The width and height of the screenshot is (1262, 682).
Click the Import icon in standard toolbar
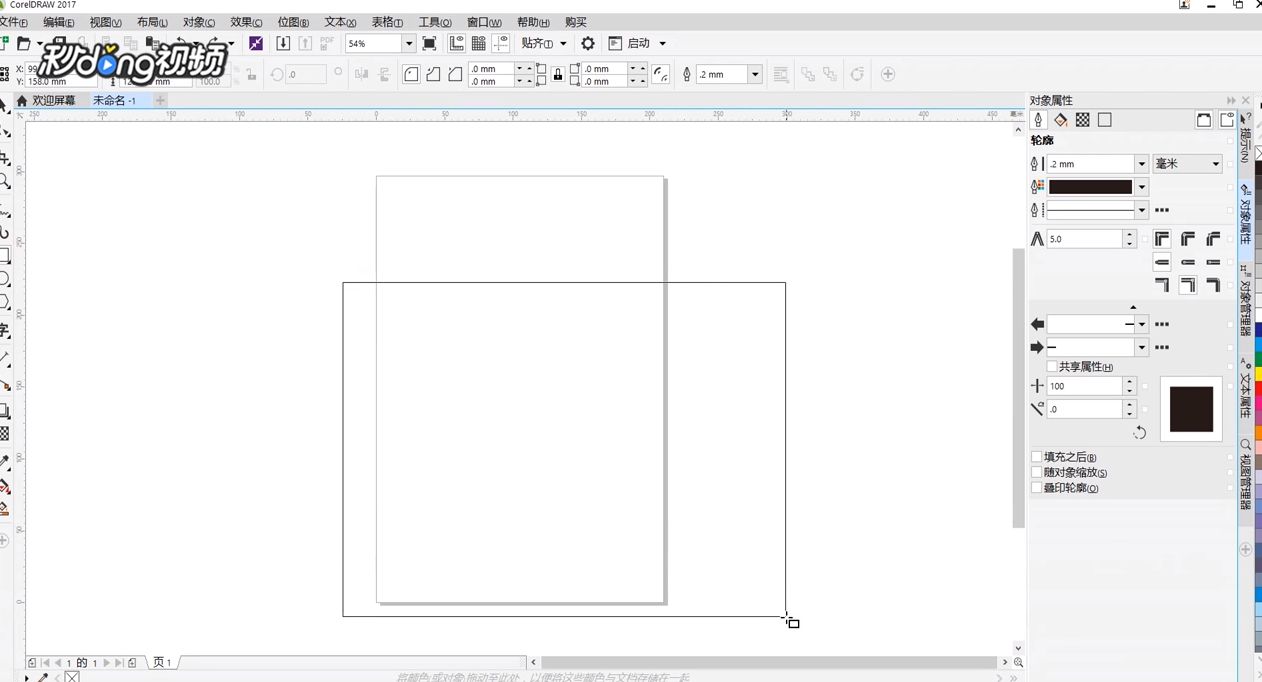tap(283, 43)
